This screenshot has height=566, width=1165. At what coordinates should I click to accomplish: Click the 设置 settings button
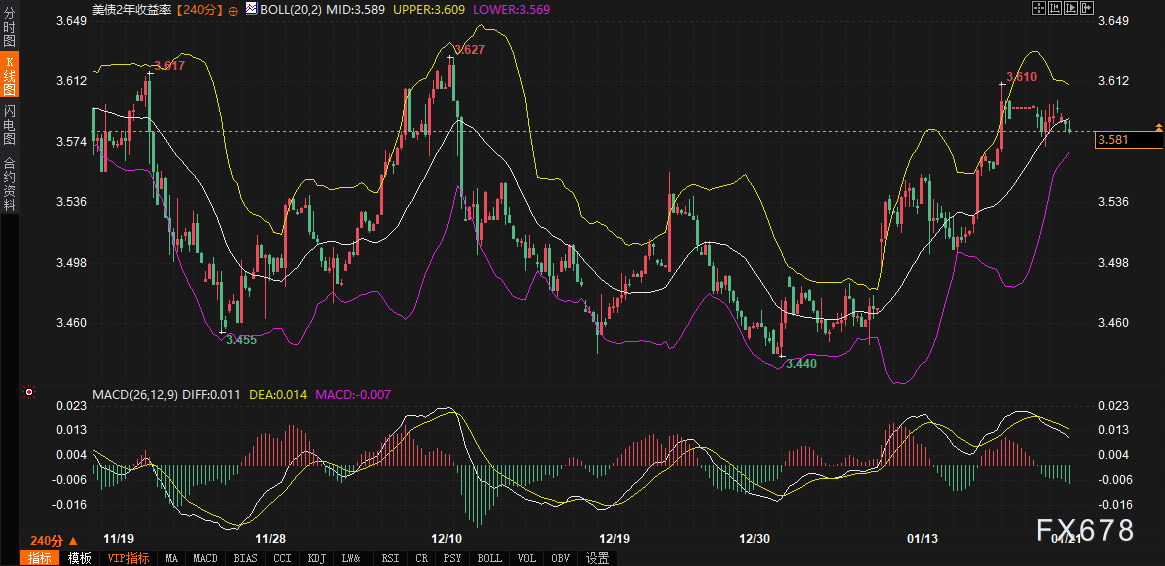597,558
